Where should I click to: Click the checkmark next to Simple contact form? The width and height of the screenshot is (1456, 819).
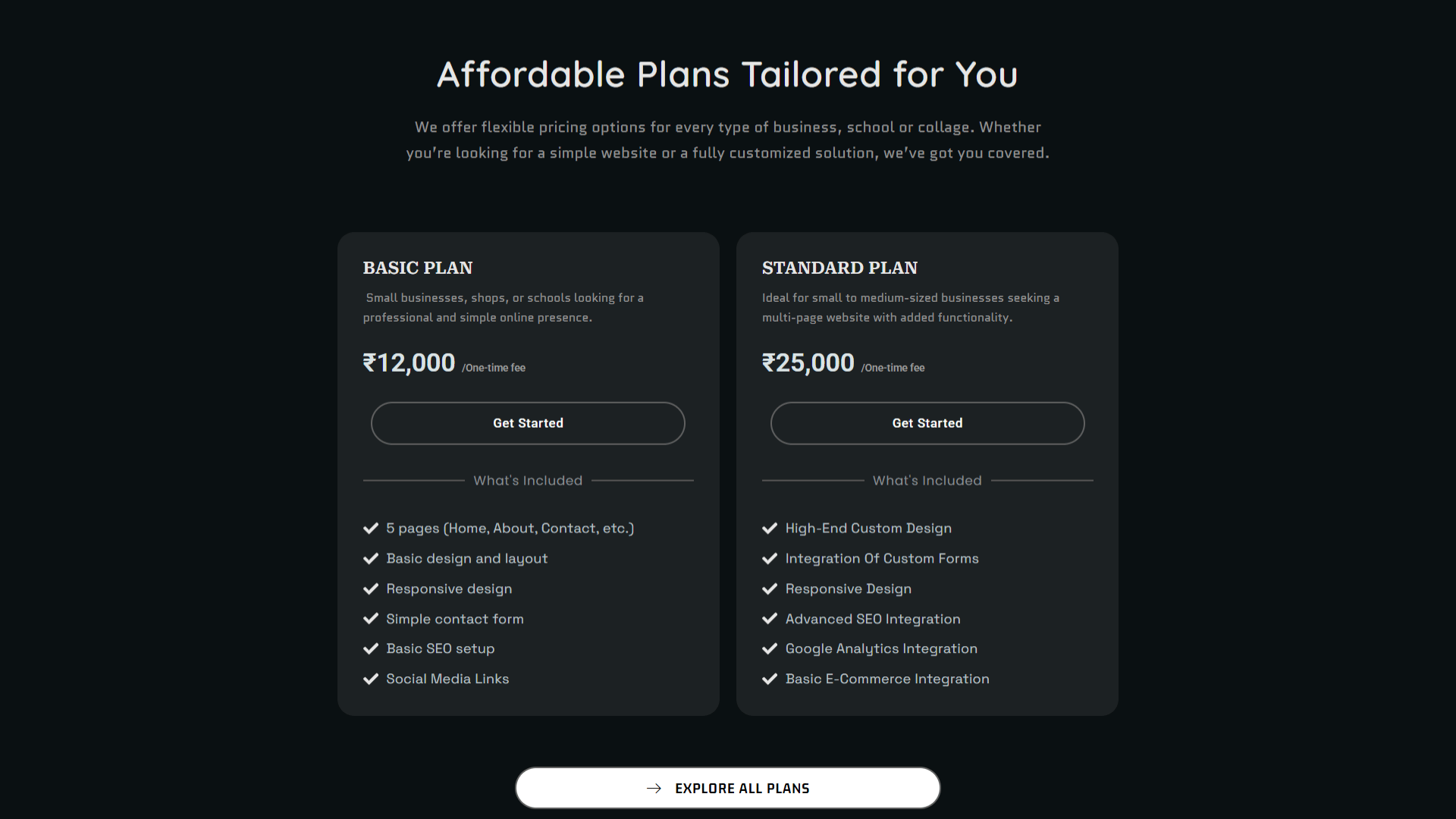[x=371, y=619]
